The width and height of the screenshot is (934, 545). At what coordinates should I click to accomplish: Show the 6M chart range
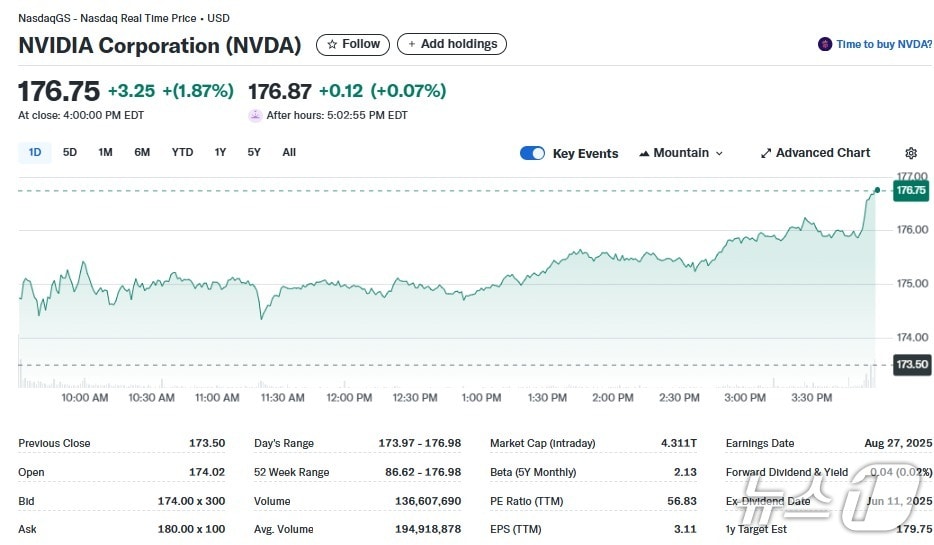click(142, 152)
